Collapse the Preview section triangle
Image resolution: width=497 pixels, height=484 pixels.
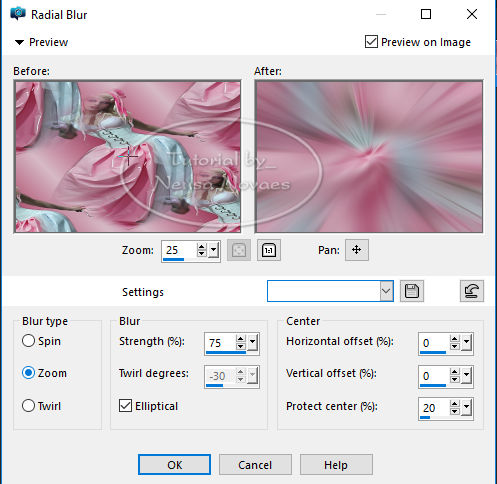click(19, 42)
